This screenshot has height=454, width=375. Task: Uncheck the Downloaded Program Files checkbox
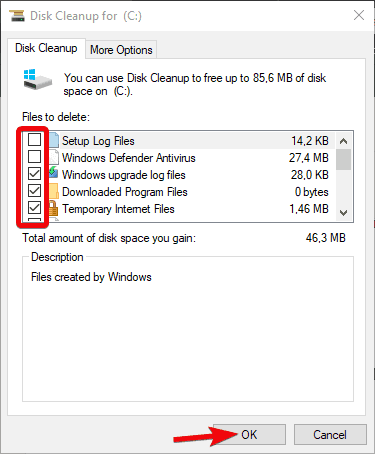[x=34, y=191]
